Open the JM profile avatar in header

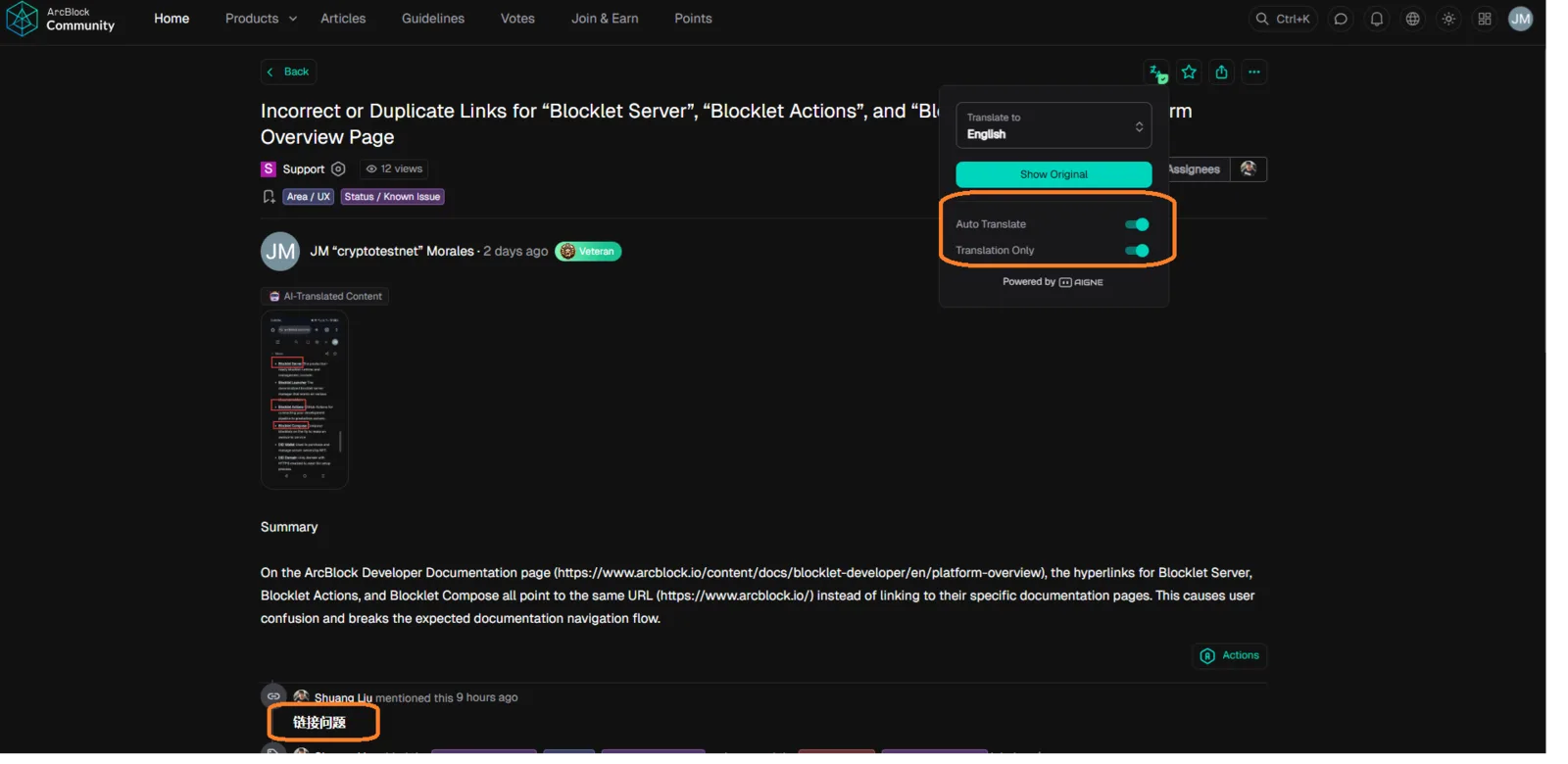click(x=1521, y=19)
